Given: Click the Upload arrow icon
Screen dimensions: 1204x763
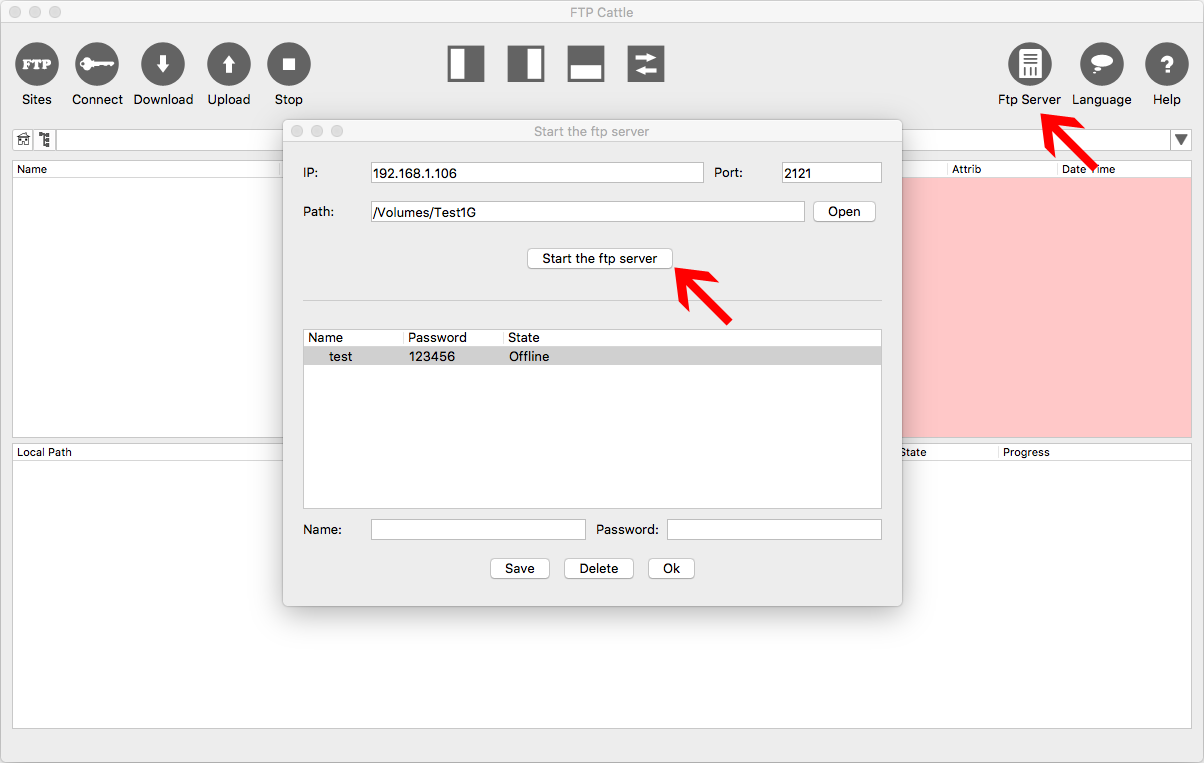Looking at the screenshot, I should coord(229,64).
